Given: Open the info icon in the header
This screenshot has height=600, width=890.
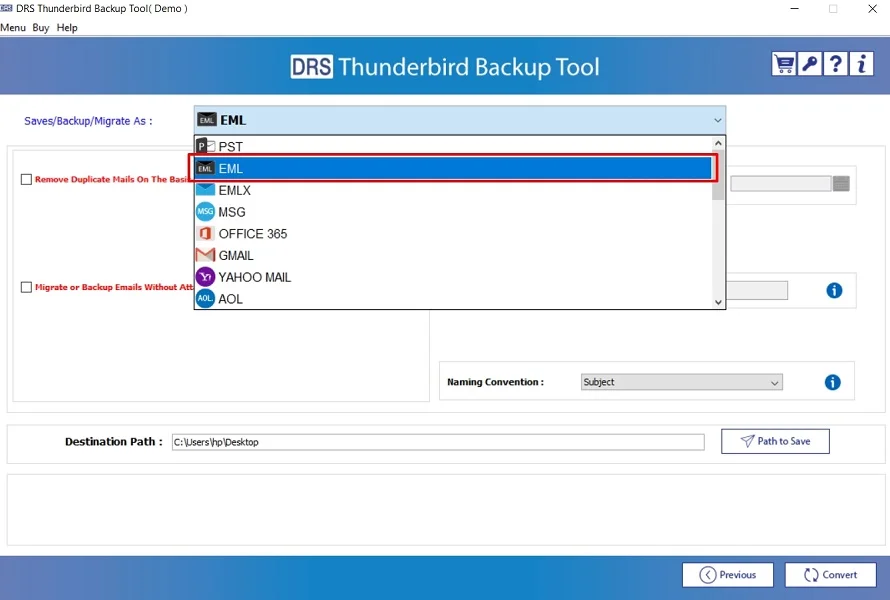Looking at the screenshot, I should [860, 63].
